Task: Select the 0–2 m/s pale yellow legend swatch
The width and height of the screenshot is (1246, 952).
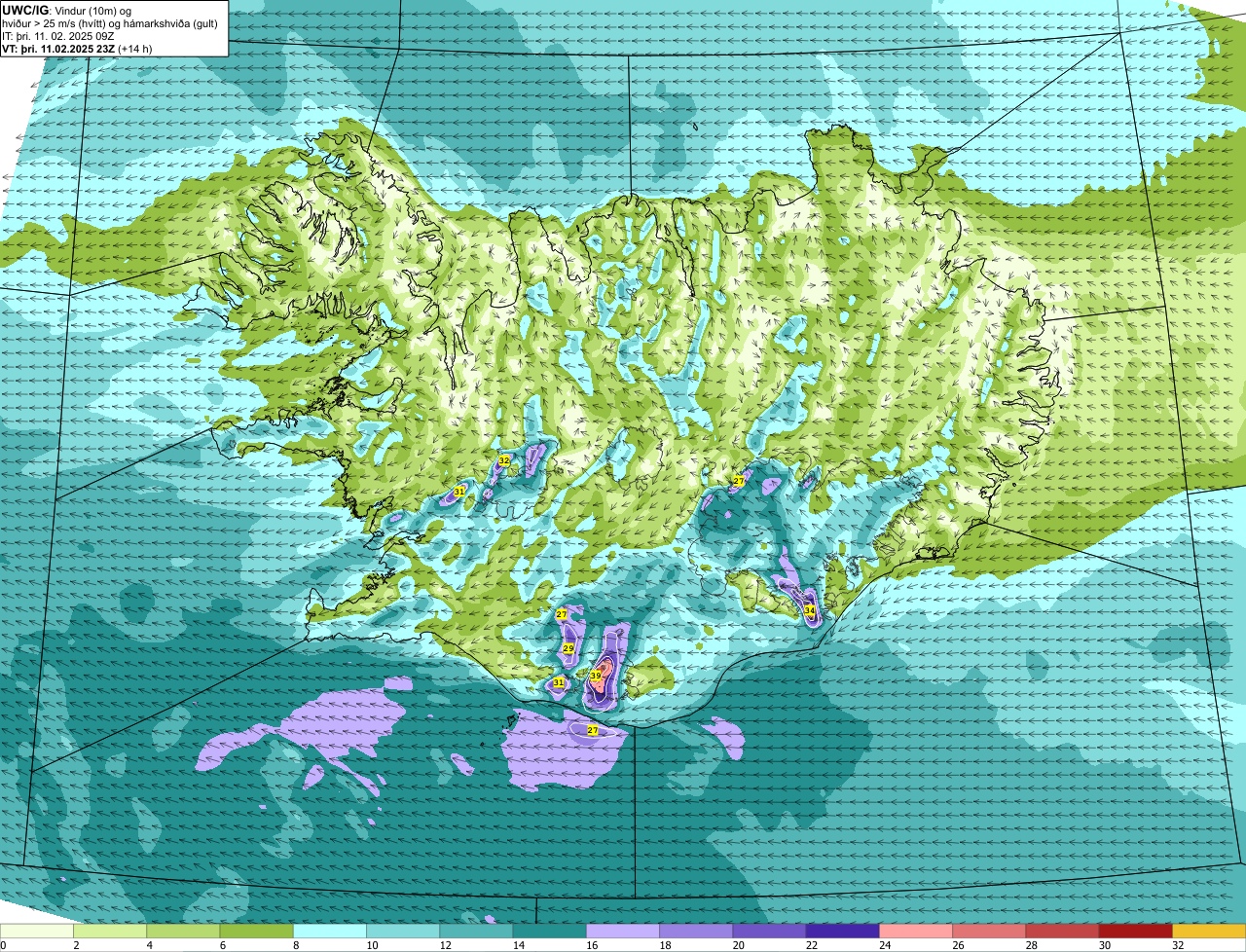Action: click(x=37, y=931)
